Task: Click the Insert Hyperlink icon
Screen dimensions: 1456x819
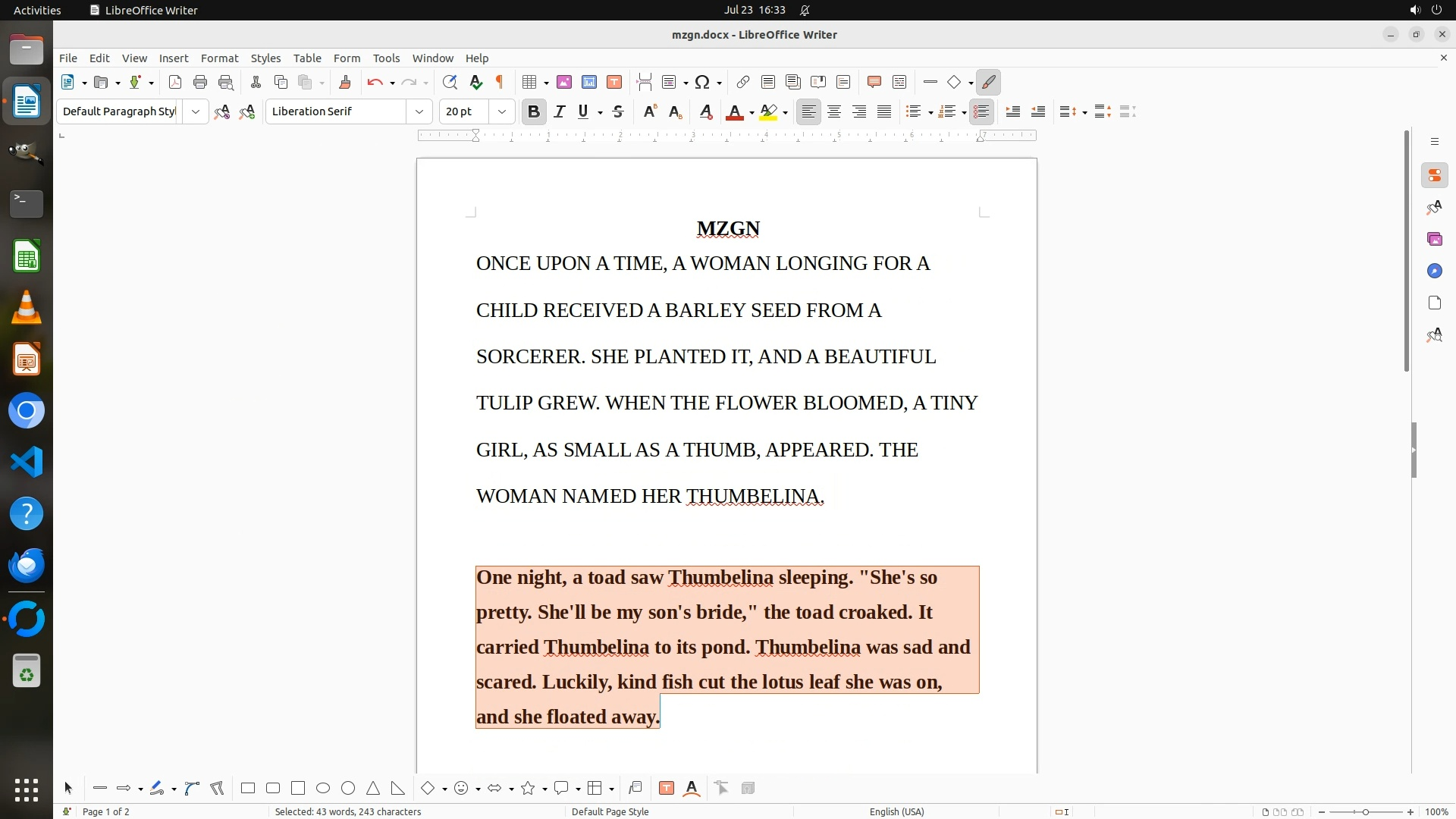Action: (x=743, y=83)
